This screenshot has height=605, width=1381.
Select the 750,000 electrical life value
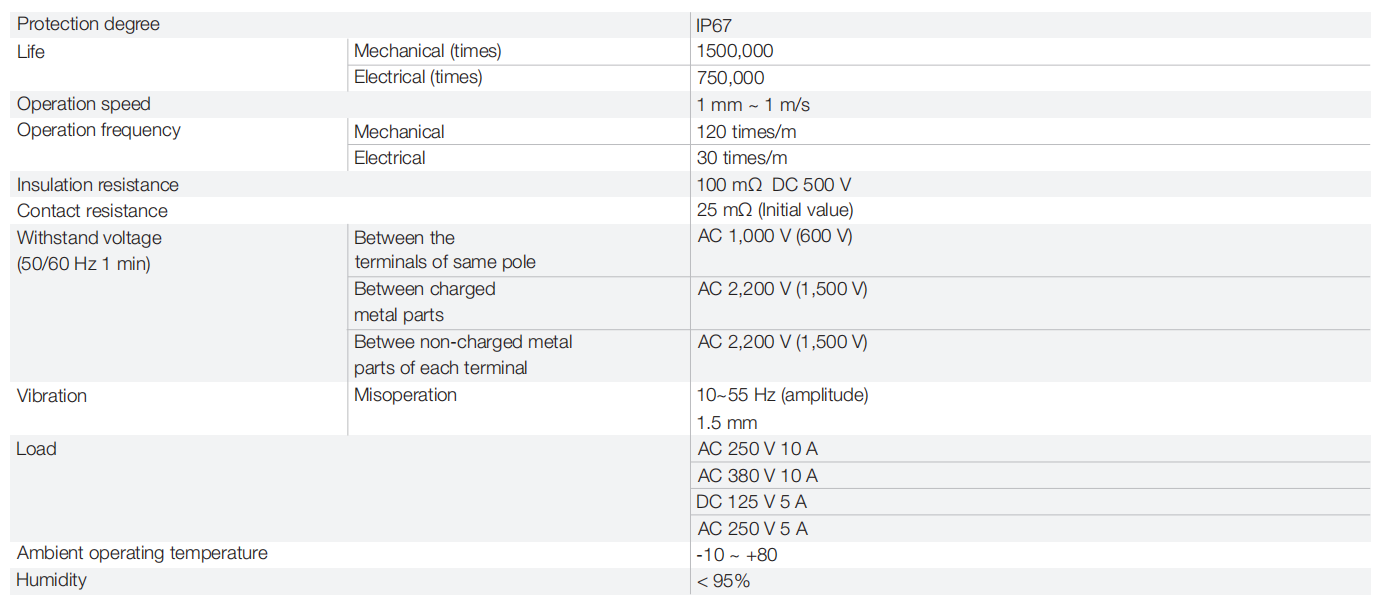tap(730, 78)
